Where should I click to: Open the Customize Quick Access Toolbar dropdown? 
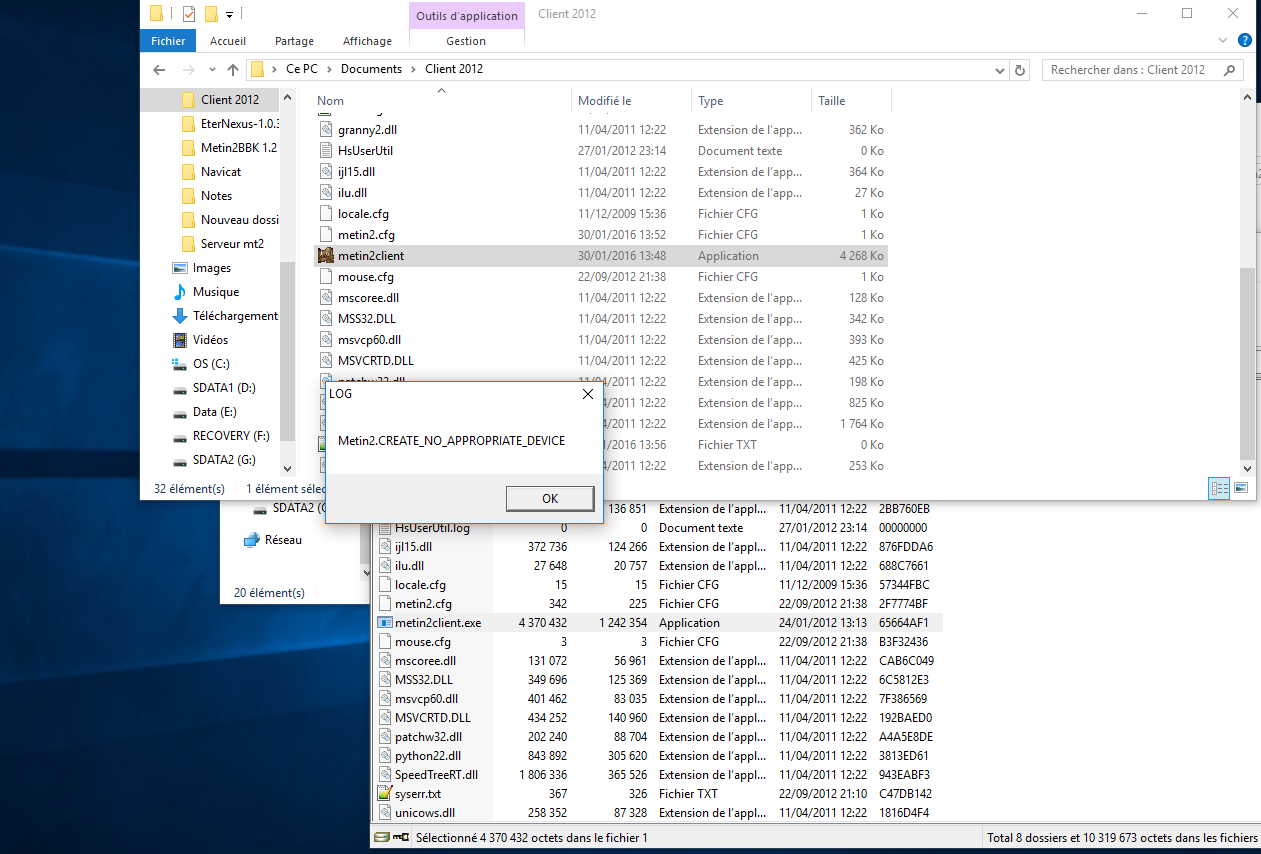pos(229,15)
